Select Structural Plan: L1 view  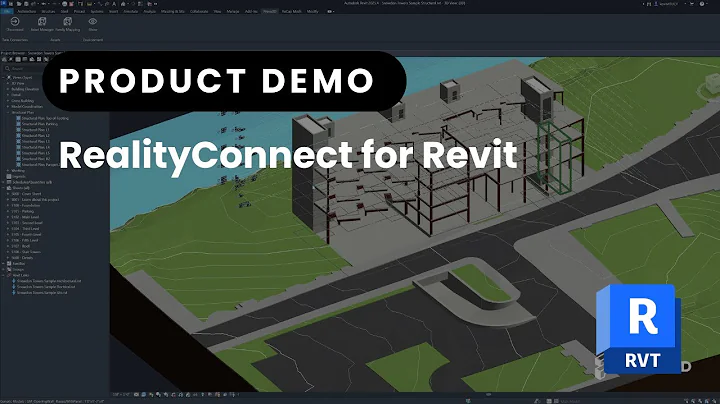pos(35,130)
